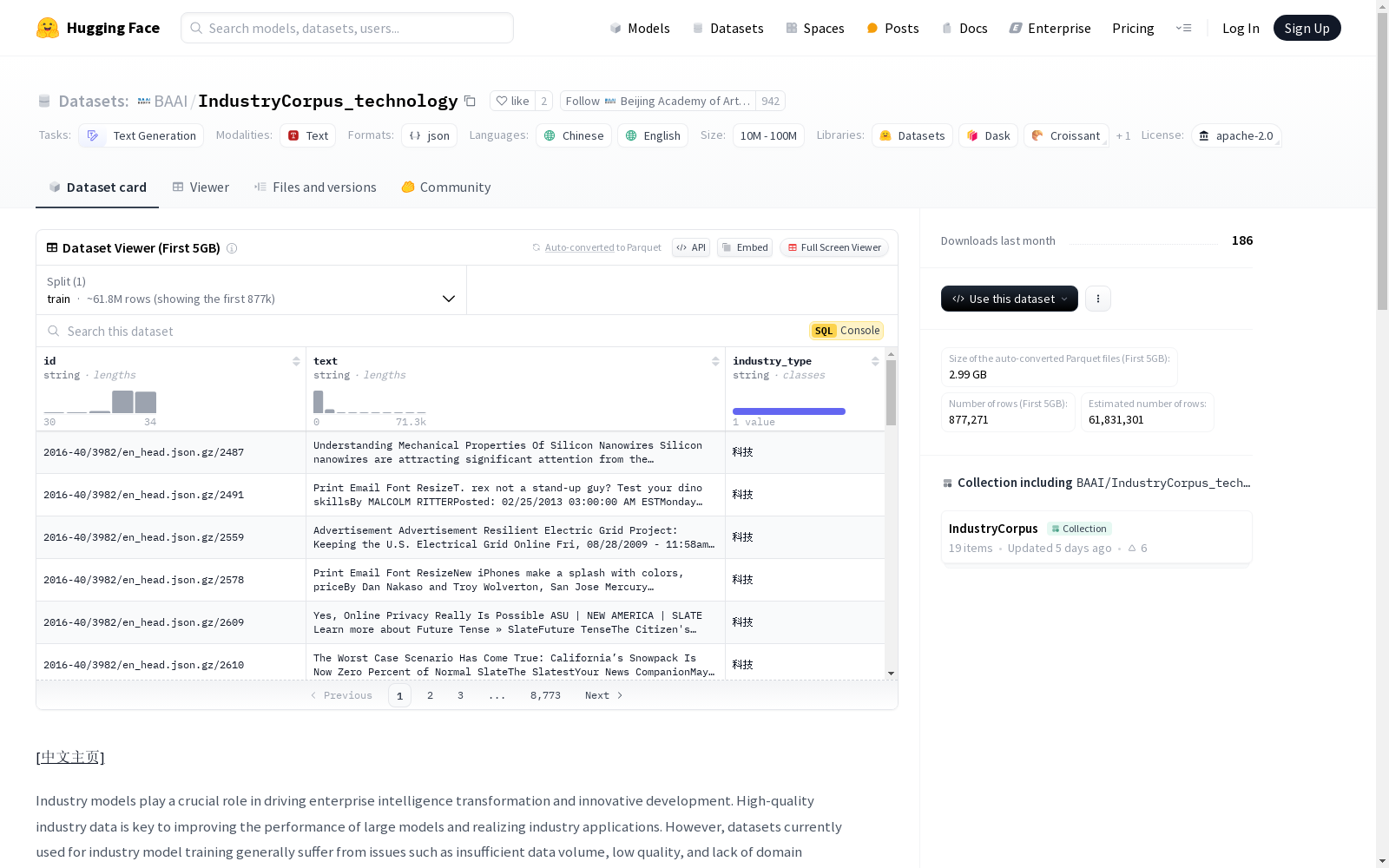1389x868 pixels.
Task: Go to Datasets in top navigation
Action: coord(727,28)
